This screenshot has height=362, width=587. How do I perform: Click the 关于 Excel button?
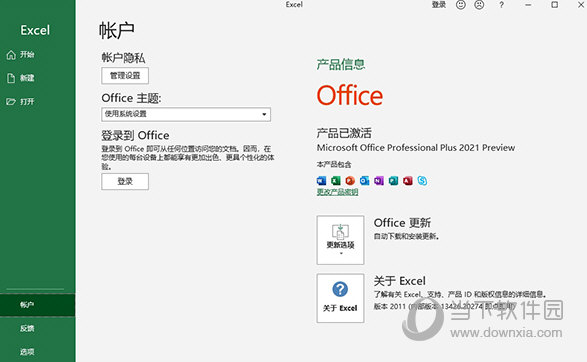coord(340,298)
